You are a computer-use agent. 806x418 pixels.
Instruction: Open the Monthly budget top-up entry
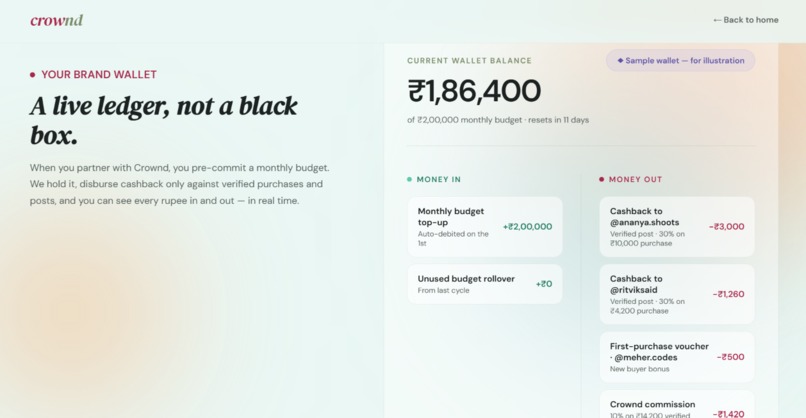tap(485, 227)
